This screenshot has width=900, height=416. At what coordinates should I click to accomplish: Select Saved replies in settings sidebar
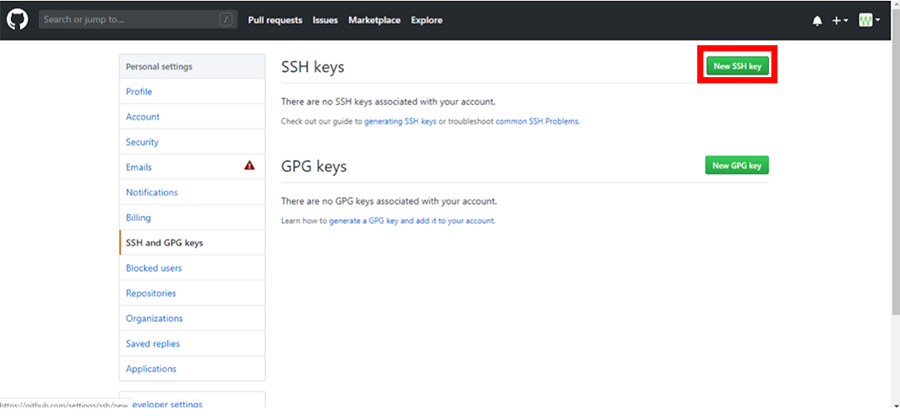(192, 344)
